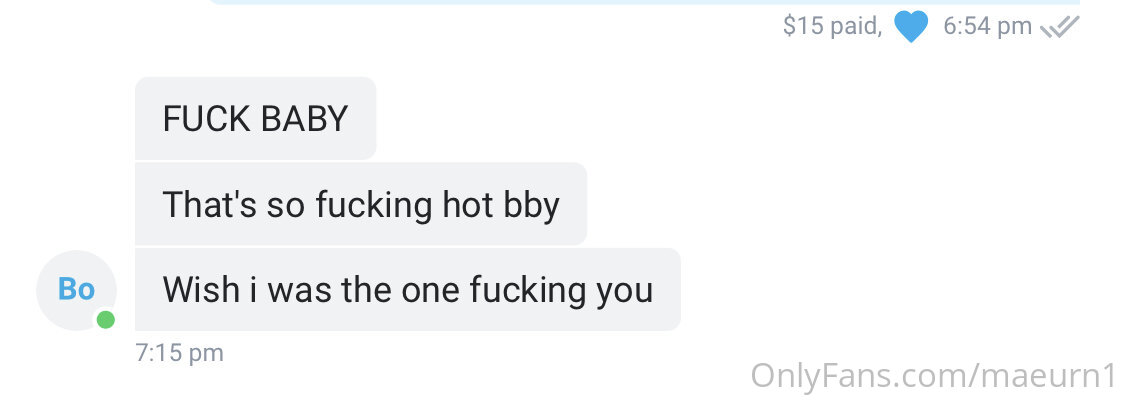Click the word "BABY" in first bubble
This screenshot has height=401, width=1125.
304,118
